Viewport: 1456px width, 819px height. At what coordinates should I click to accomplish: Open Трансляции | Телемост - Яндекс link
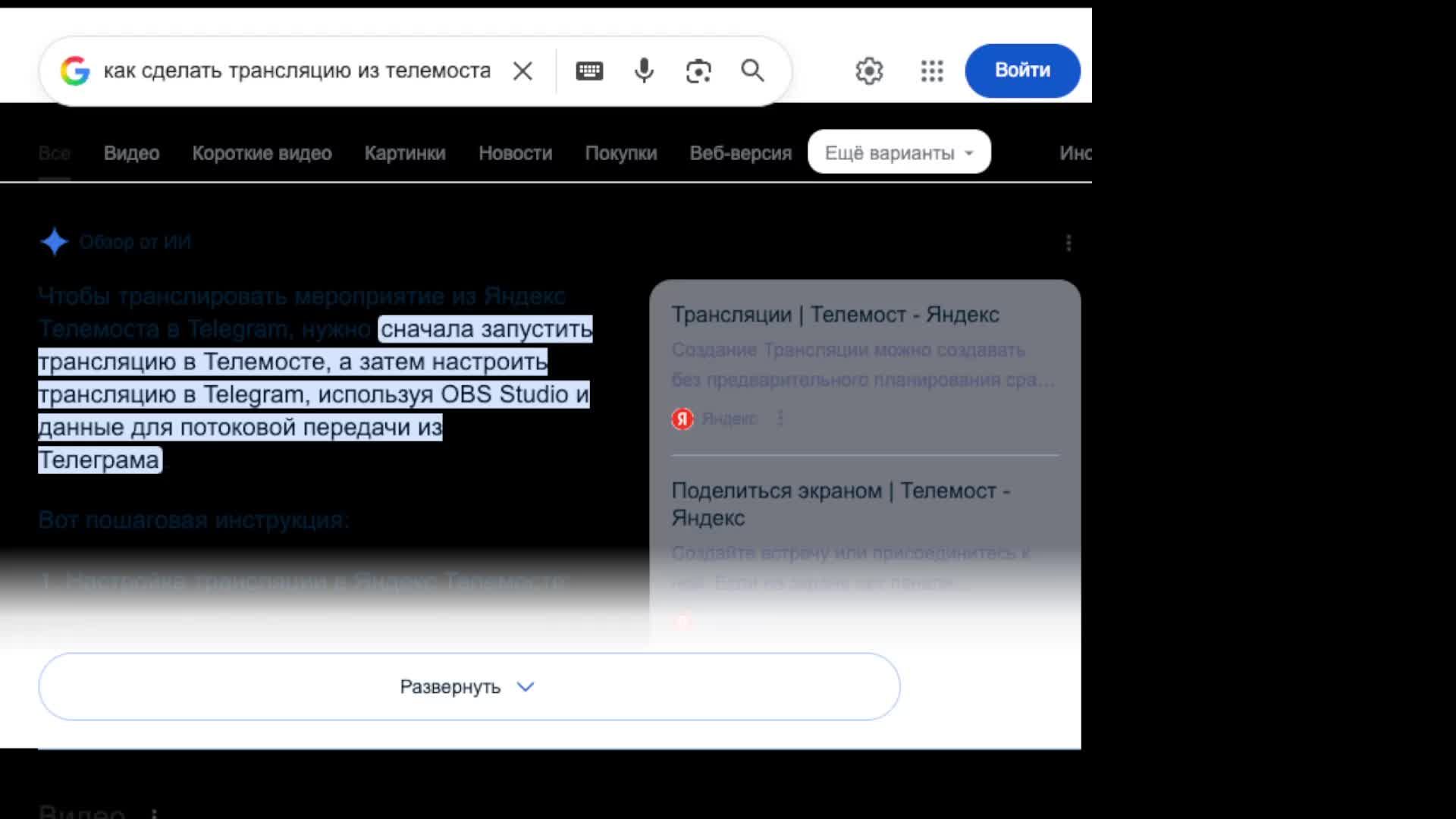click(x=835, y=315)
